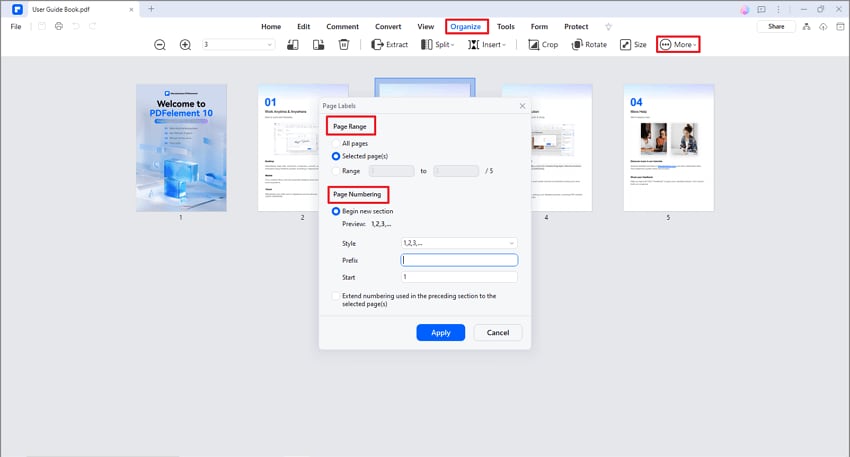Click the page Size tool
The width and height of the screenshot is (850, 457).
click(x=633, y=45)
